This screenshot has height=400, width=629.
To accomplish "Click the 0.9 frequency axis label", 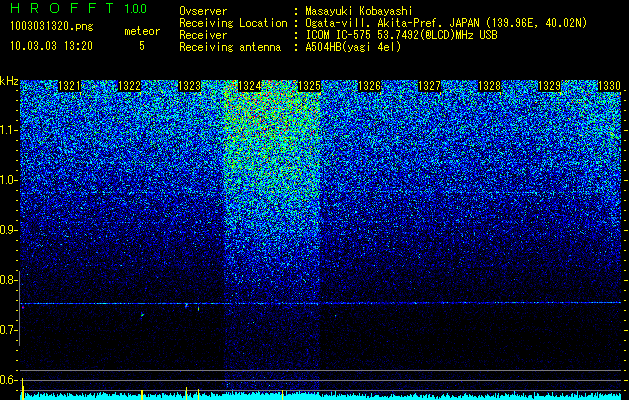I will coord(9,230).
